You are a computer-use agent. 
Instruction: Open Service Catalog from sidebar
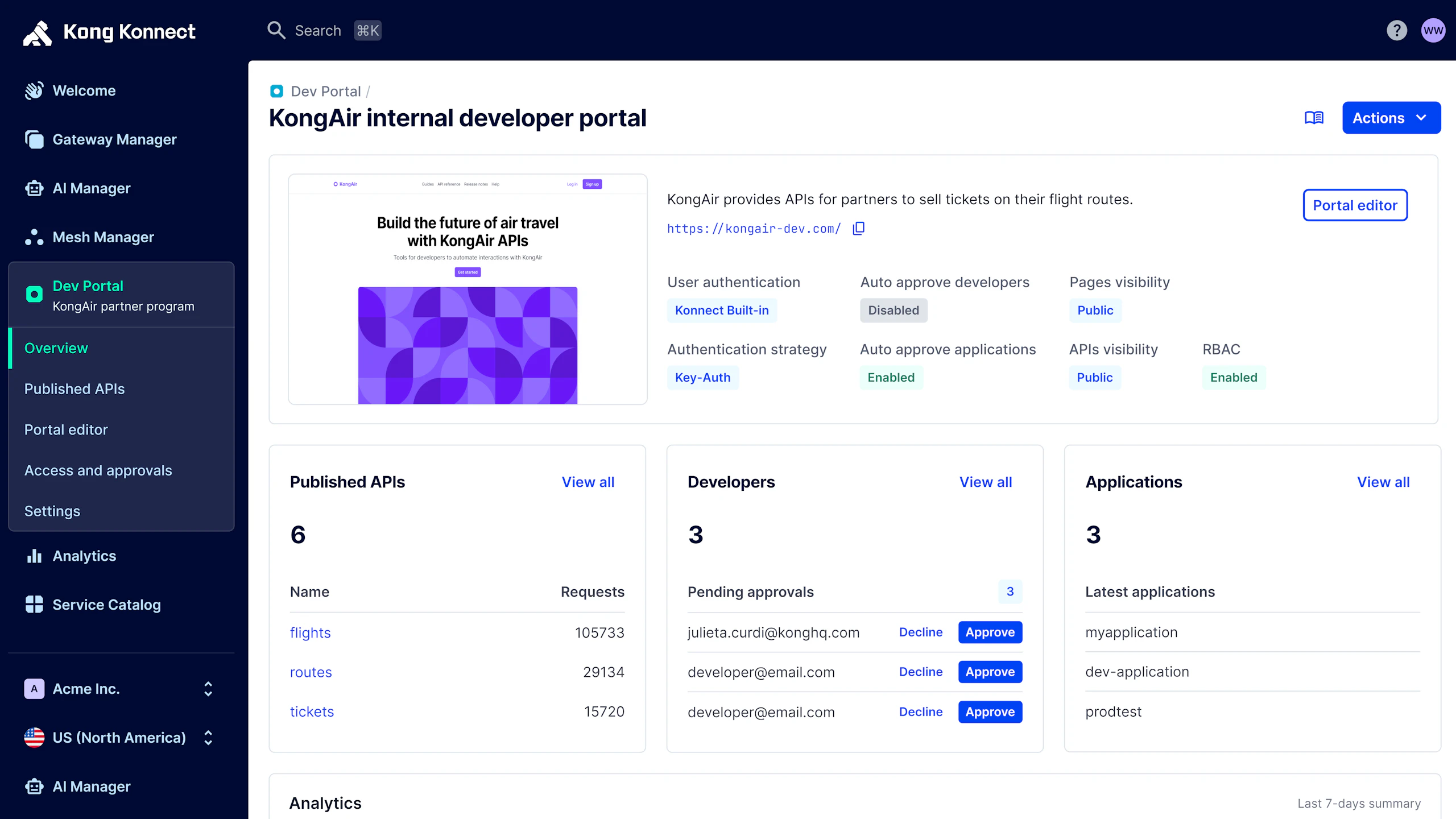[x=106, y=605]
